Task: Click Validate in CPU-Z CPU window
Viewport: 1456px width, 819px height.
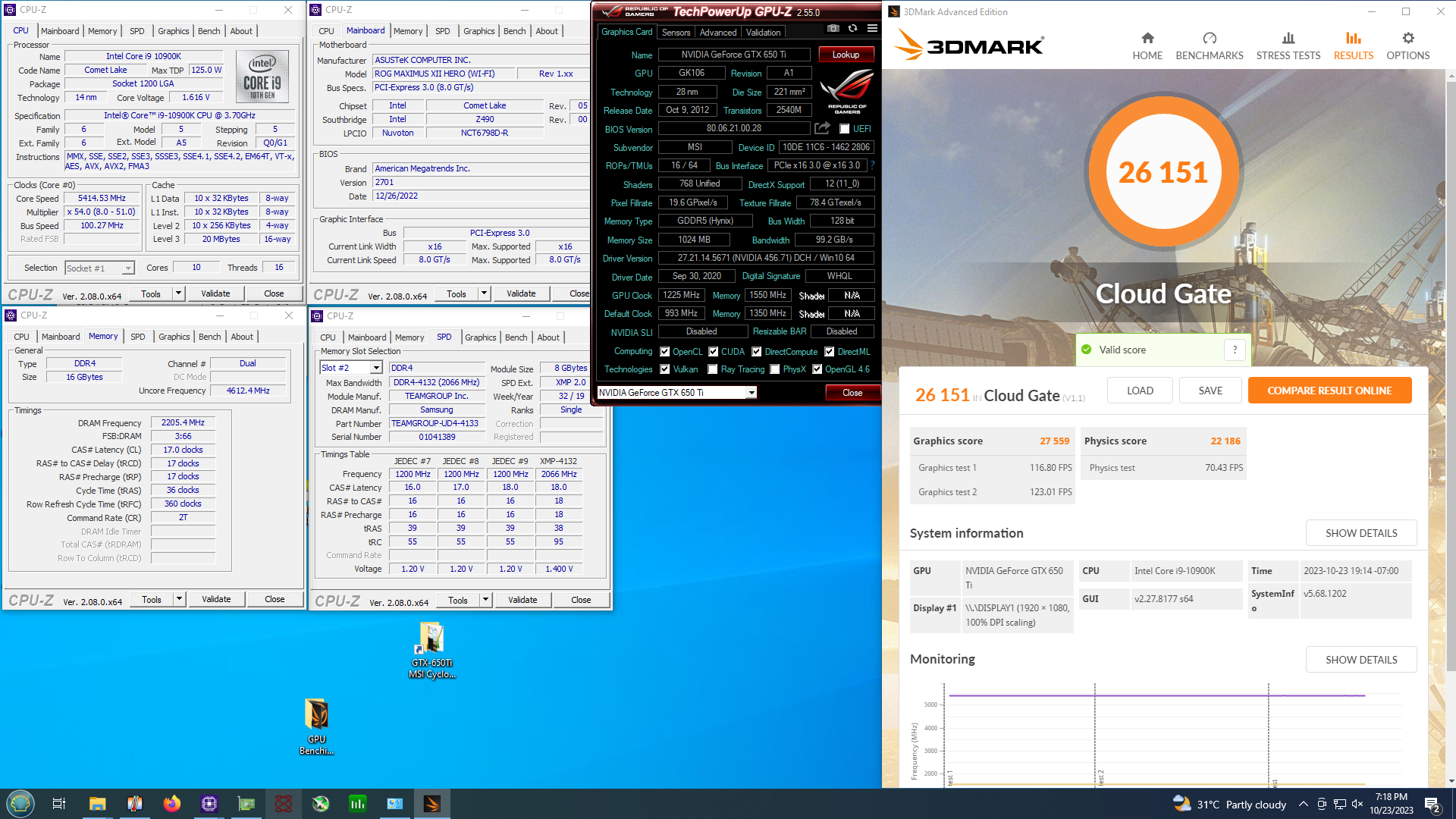Action: (215, 293)
